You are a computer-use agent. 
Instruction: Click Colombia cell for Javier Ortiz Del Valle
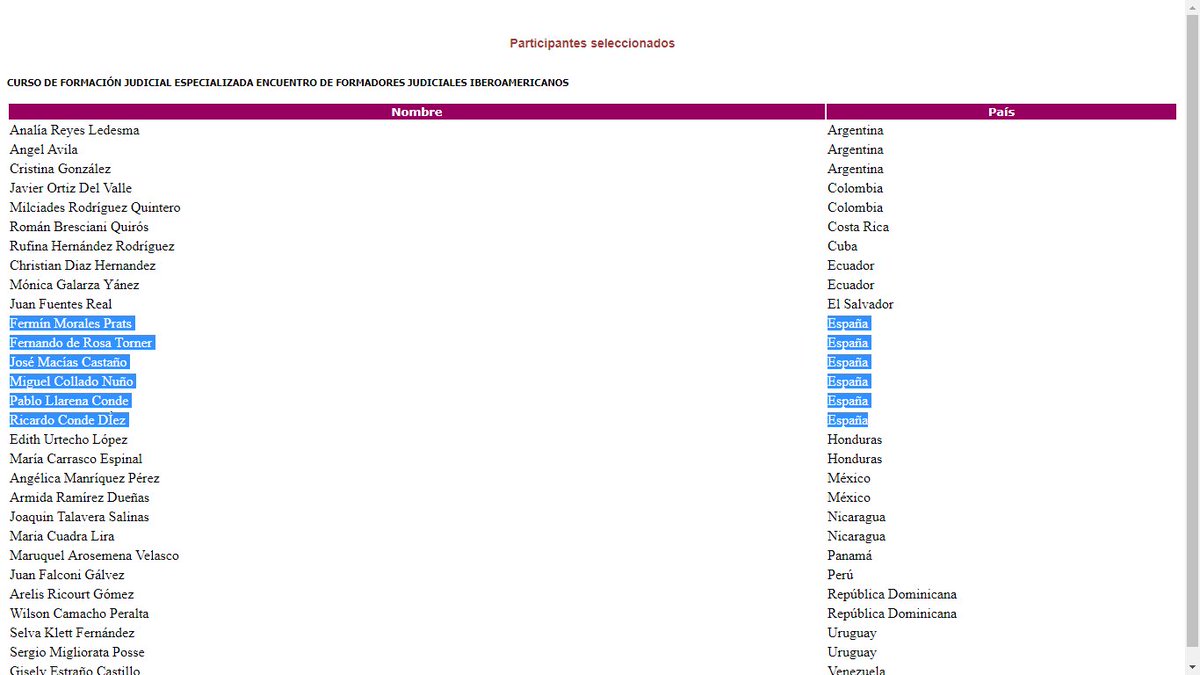tap(855, 189)
